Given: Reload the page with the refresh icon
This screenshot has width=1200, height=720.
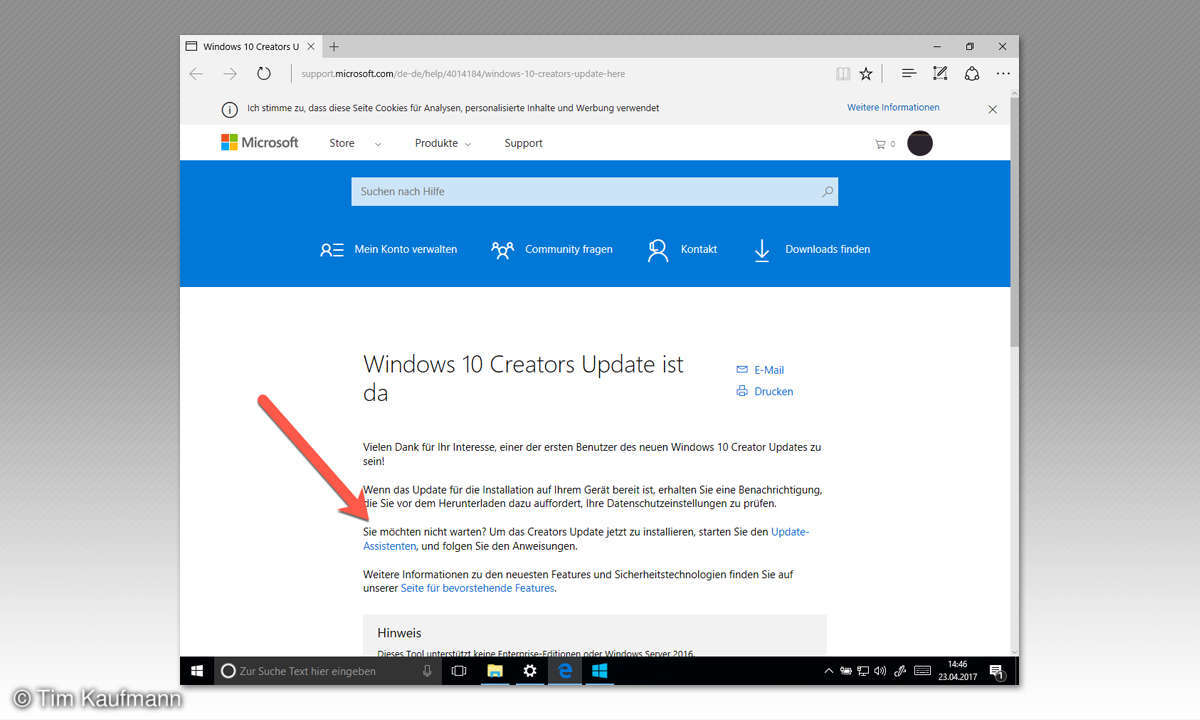Looking at the screenshot, I should (x=264, y=73).
